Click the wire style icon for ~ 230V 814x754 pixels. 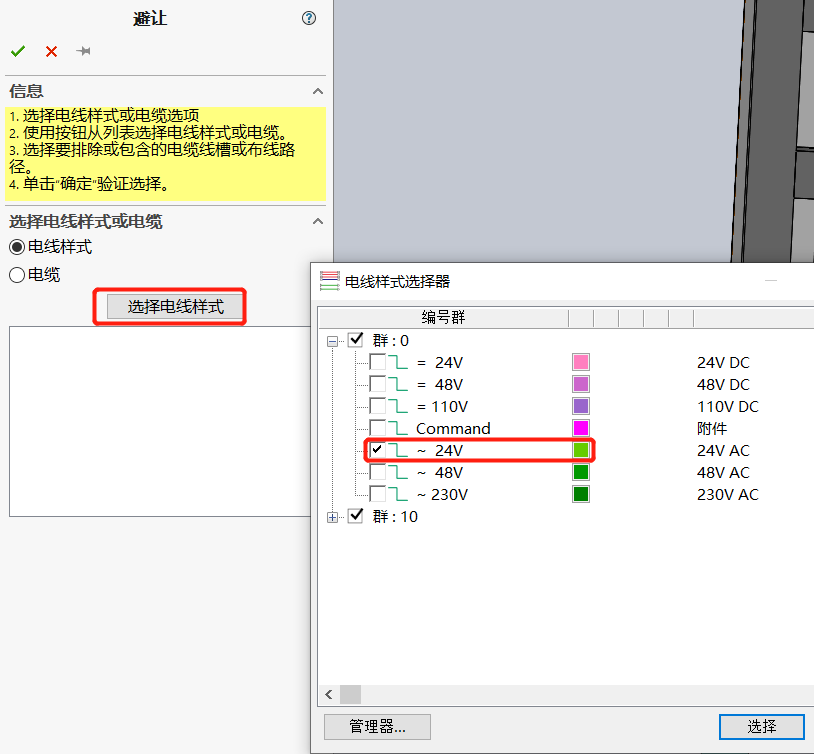(x=398, y=494)
